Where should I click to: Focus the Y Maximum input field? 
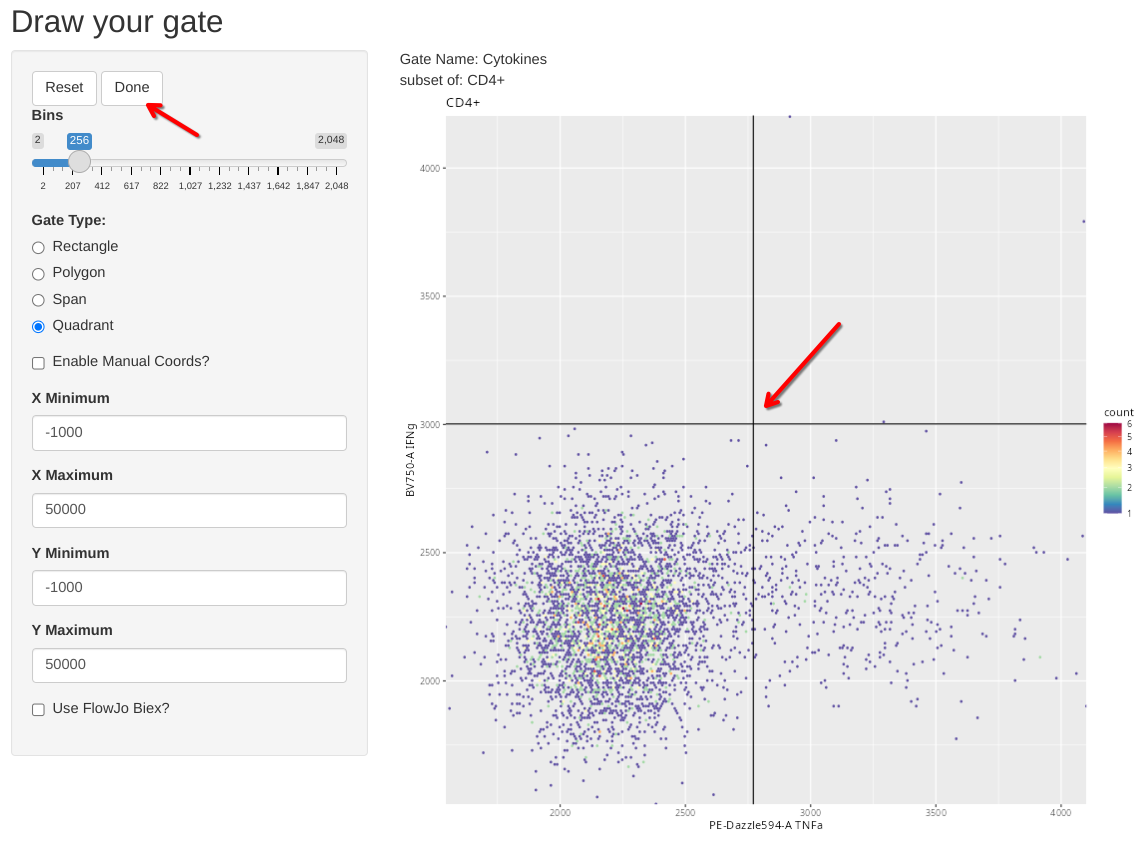pos(189,665)
